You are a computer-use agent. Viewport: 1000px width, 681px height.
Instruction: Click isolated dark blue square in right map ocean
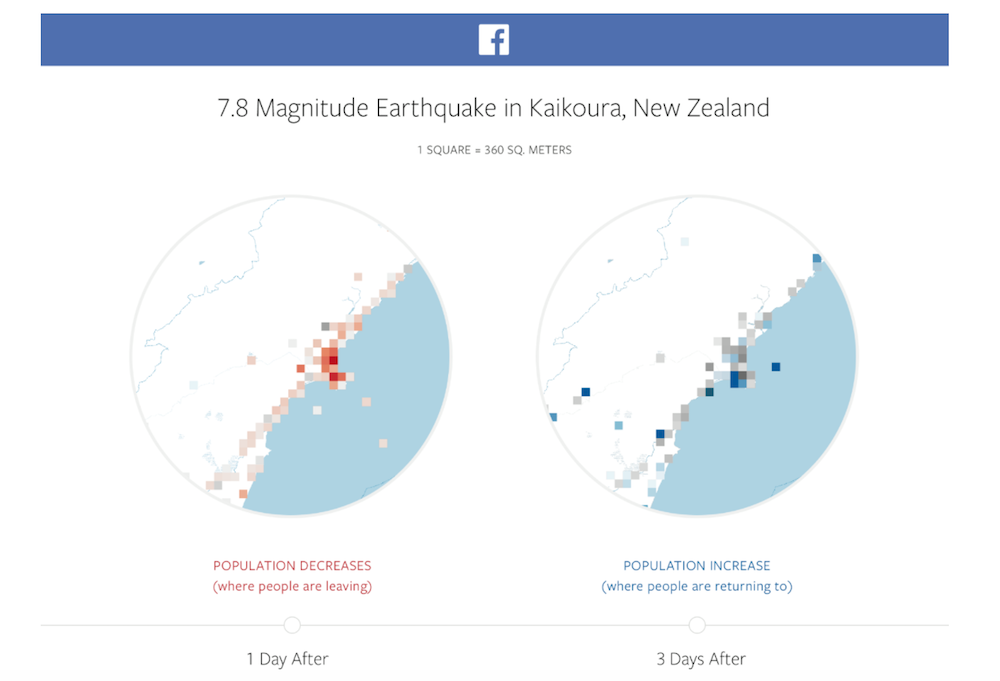[776, 367]
